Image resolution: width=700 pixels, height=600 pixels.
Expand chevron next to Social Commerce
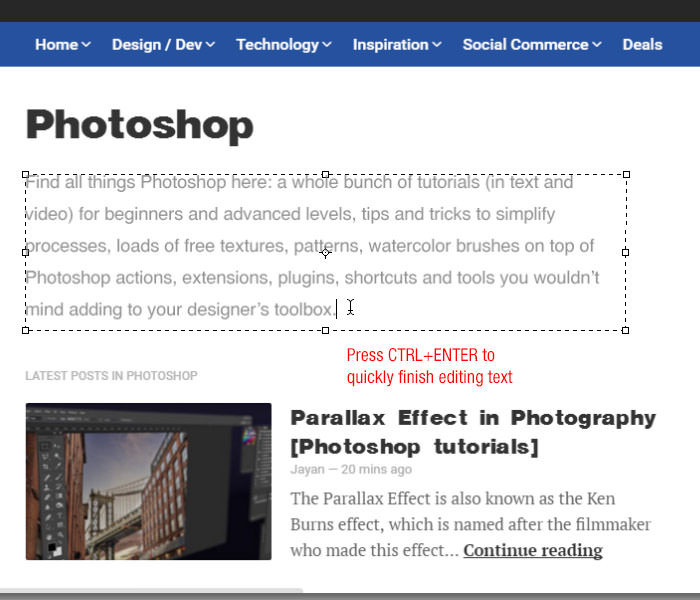597,45
